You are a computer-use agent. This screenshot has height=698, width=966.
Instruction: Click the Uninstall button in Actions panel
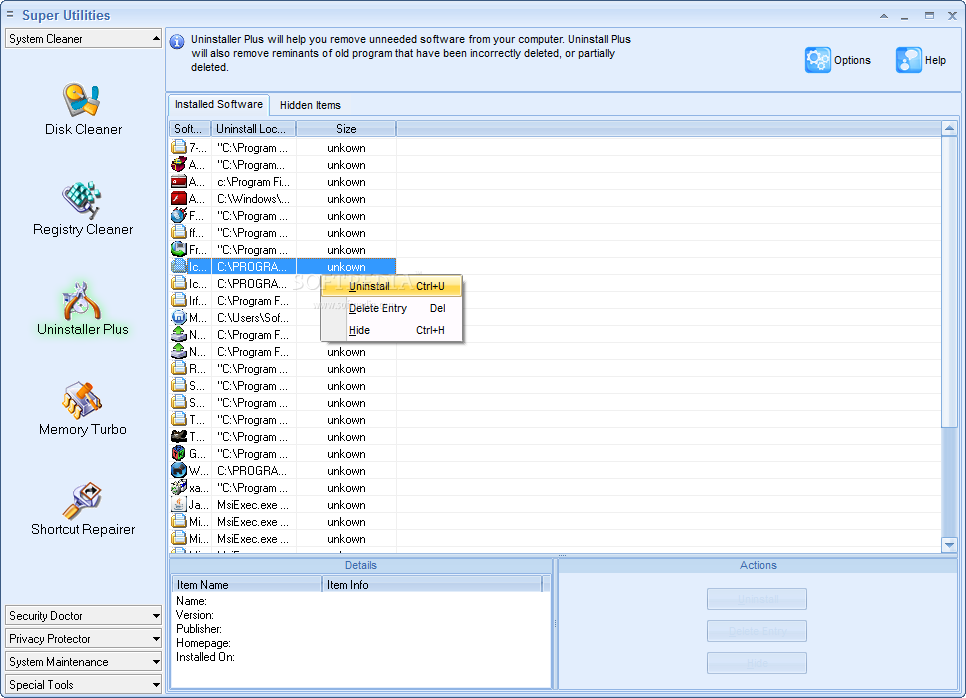tap(757, 599)
